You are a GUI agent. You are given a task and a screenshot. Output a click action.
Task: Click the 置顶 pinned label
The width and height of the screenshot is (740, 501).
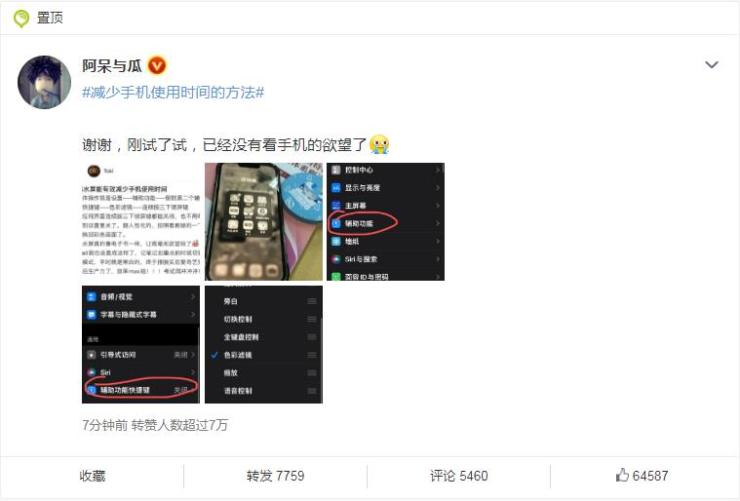pos(50,18)
